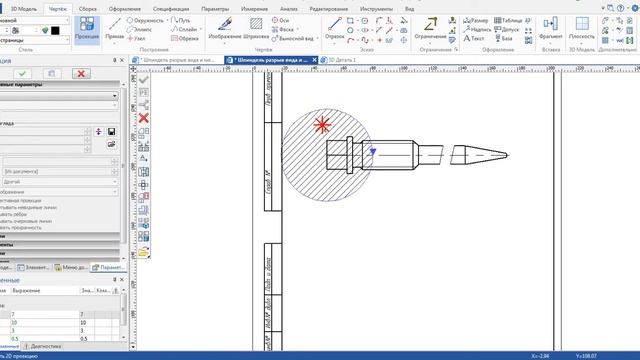Choose the Окружность circle tool
This screenshot has height=360, width=640.
click(145, 20)
